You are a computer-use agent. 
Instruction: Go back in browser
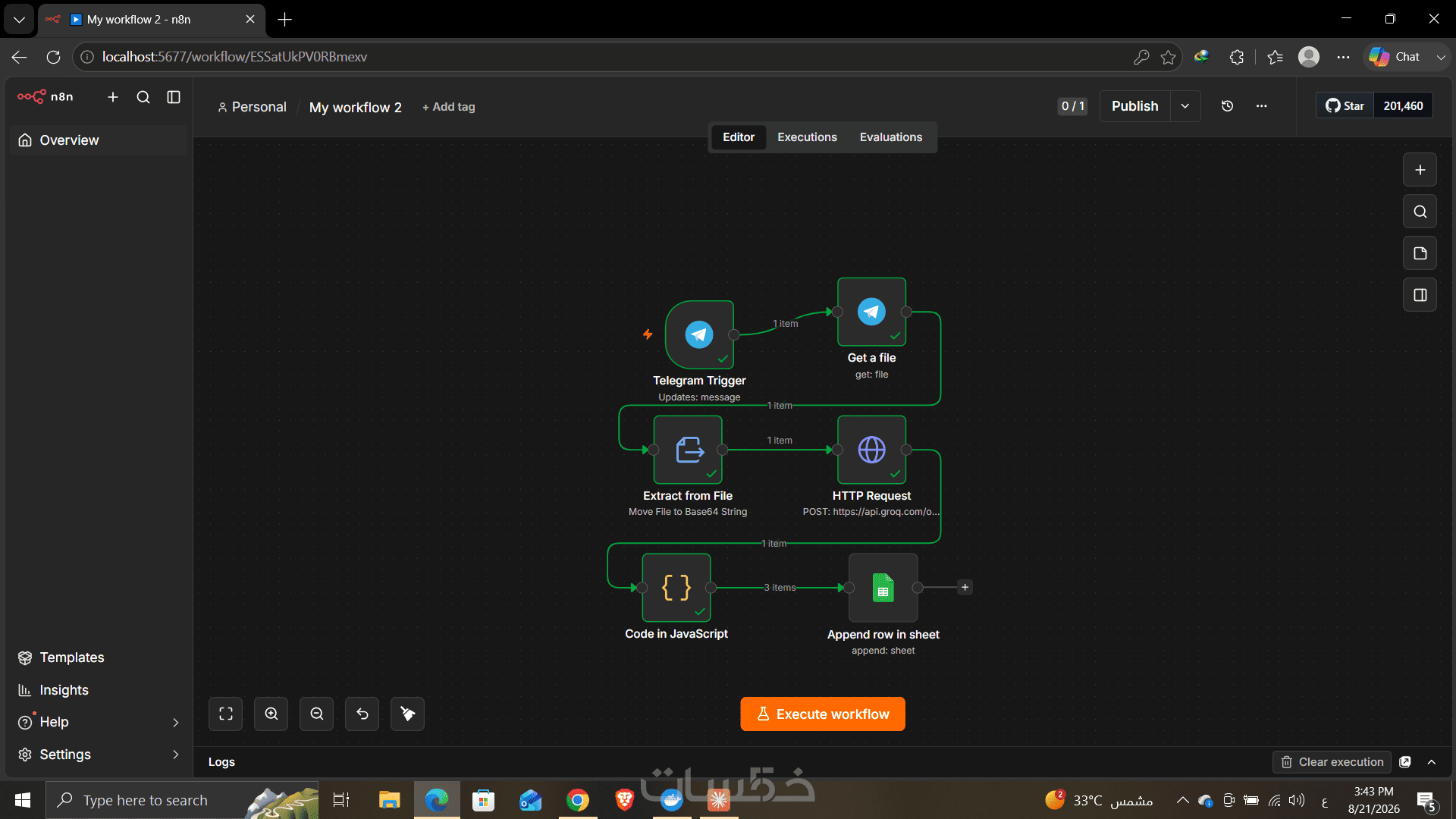[x=20, y=57]
